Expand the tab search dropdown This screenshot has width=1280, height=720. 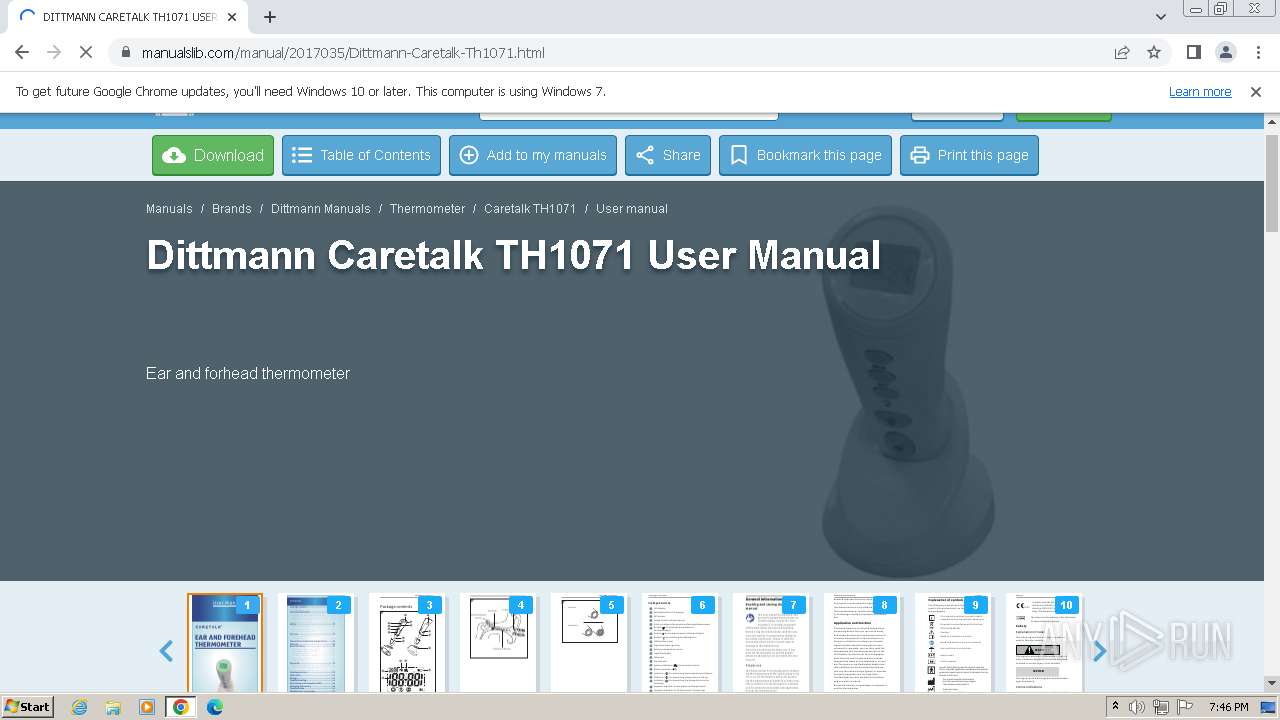(1160, 17)
